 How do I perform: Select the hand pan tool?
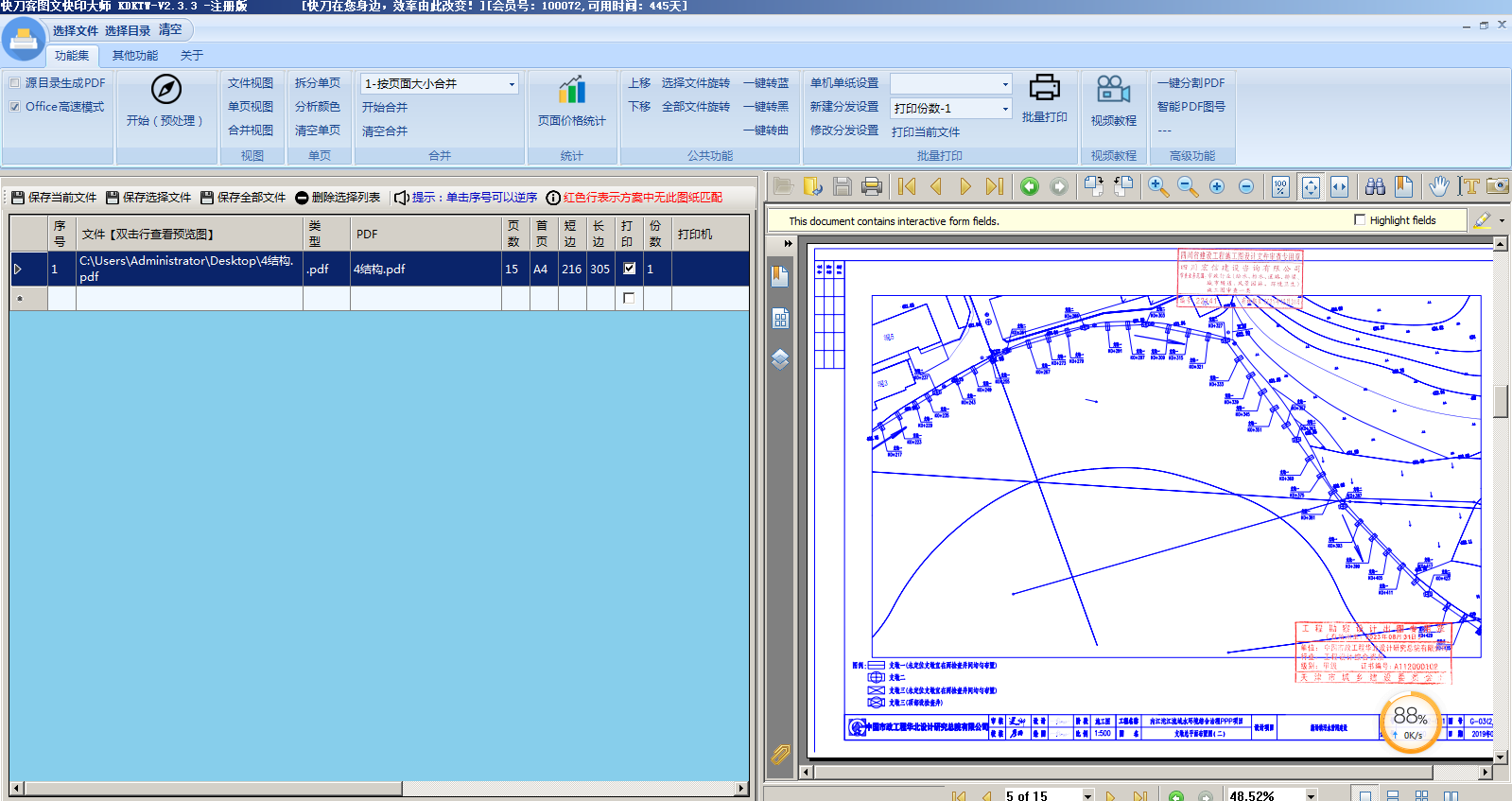point(1438,187)
